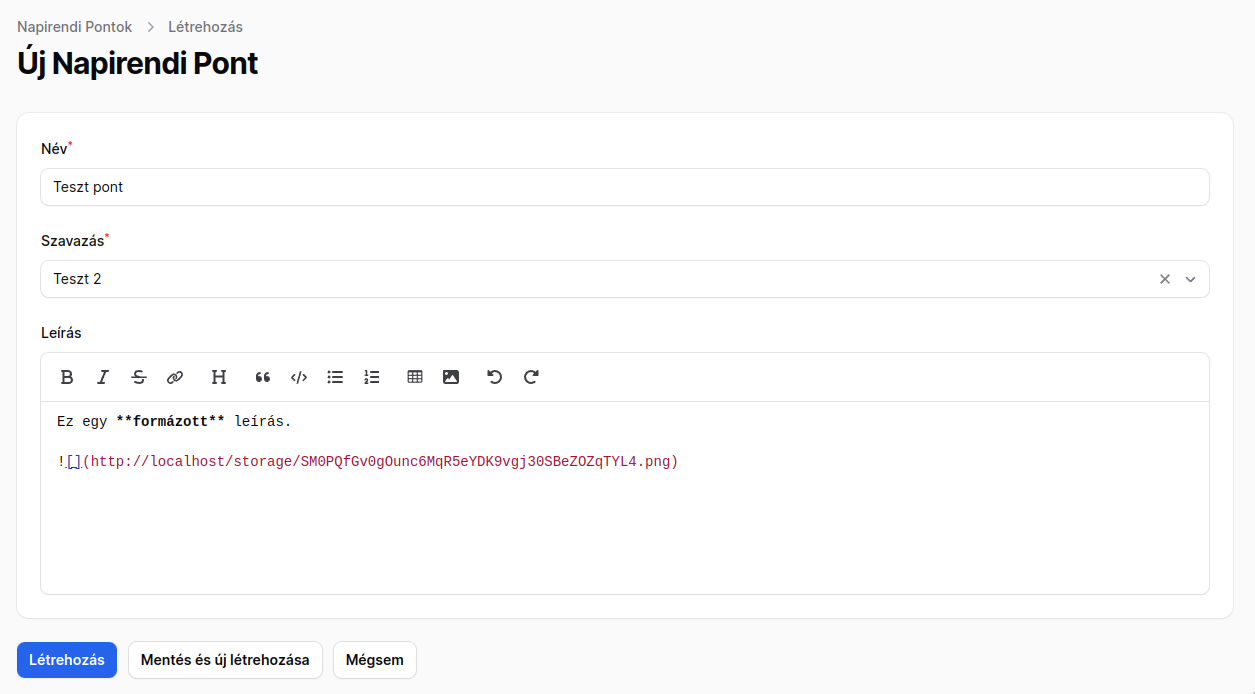Viewport: 1255px width, 694px height.
Task: Clear the Szavazás selection with the X
Action: tap(1165, 279)
